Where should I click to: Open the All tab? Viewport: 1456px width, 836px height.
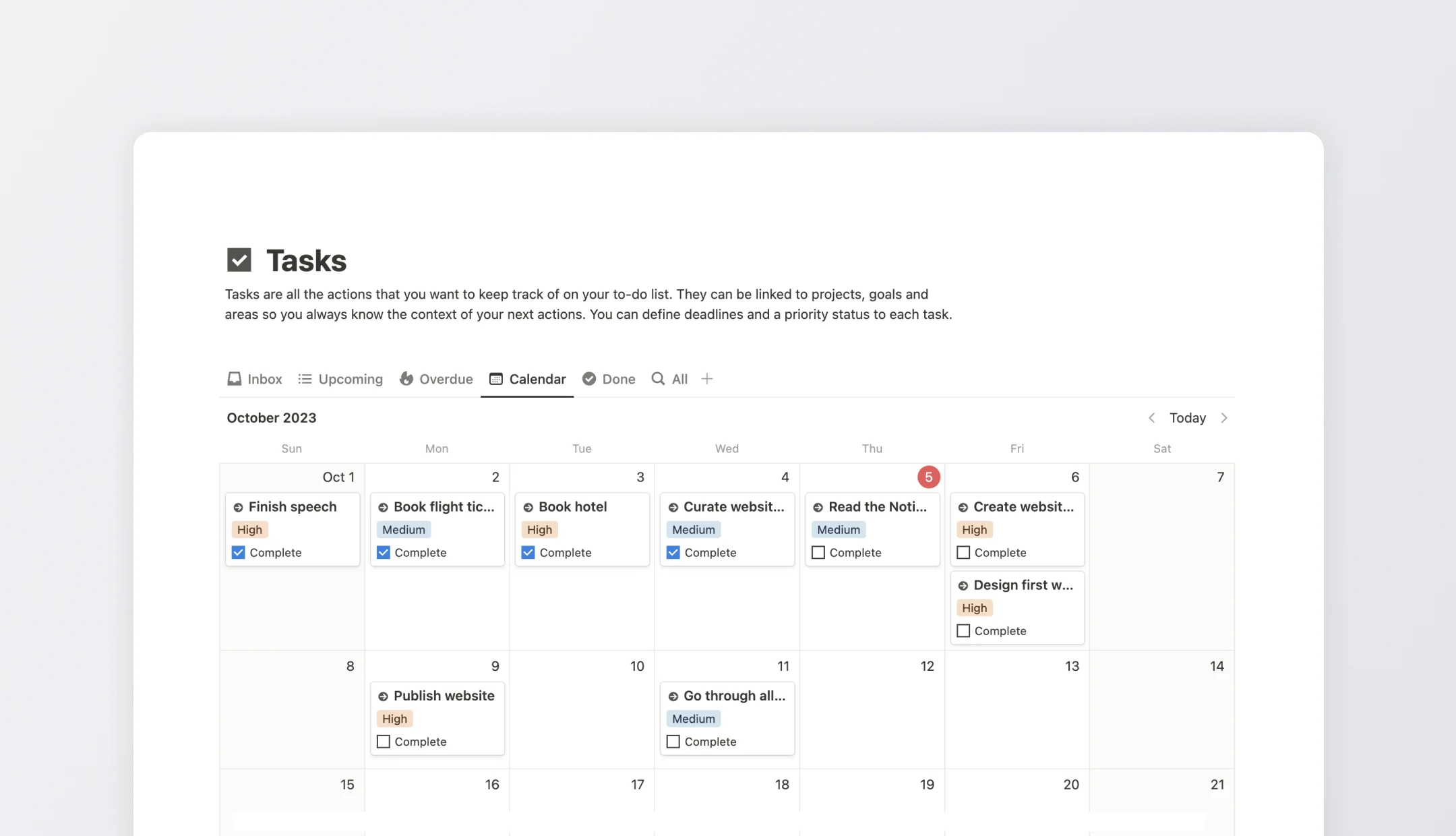(680, 379)
